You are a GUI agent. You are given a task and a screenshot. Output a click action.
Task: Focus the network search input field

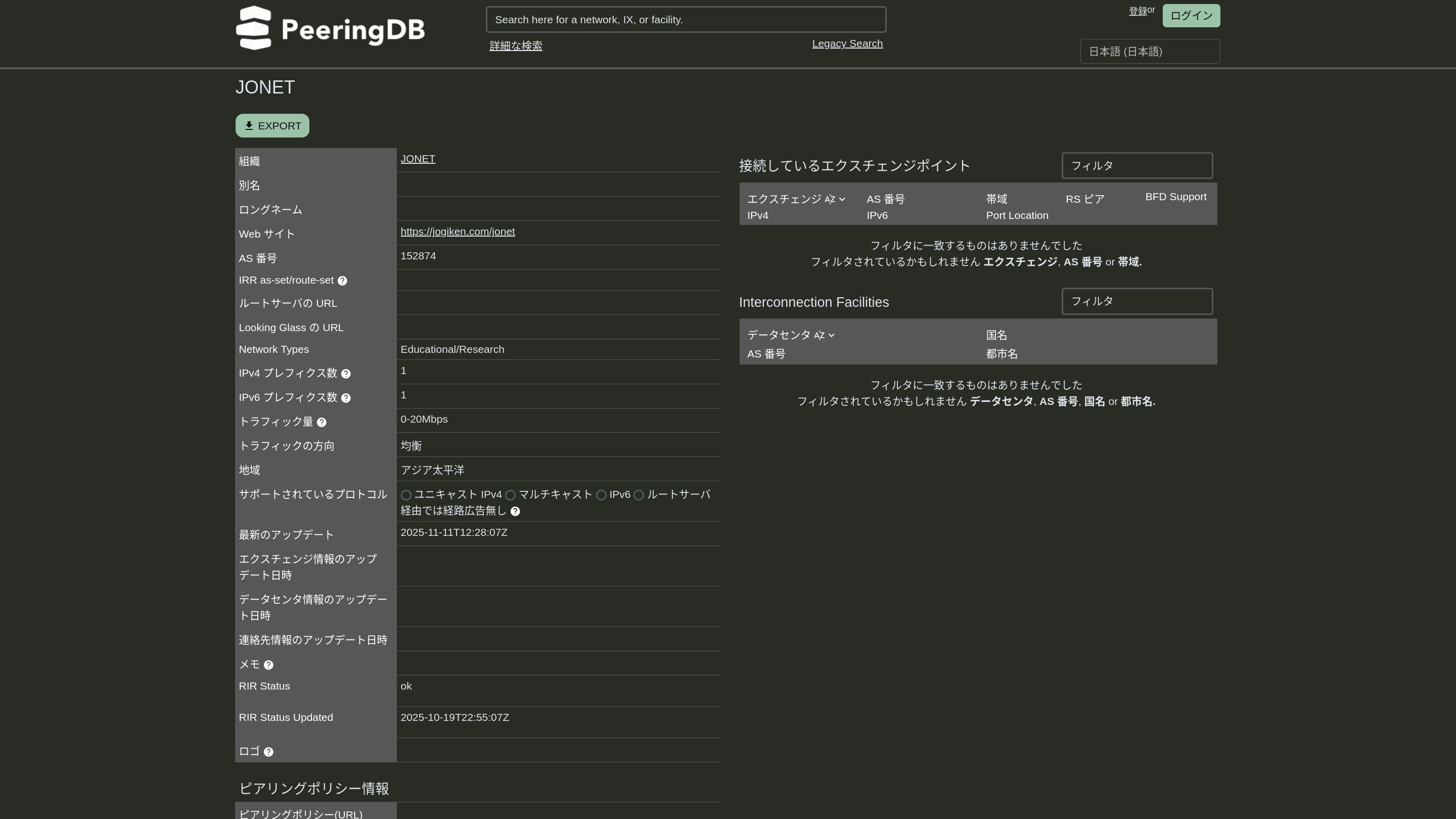click(x=686, y=20)
